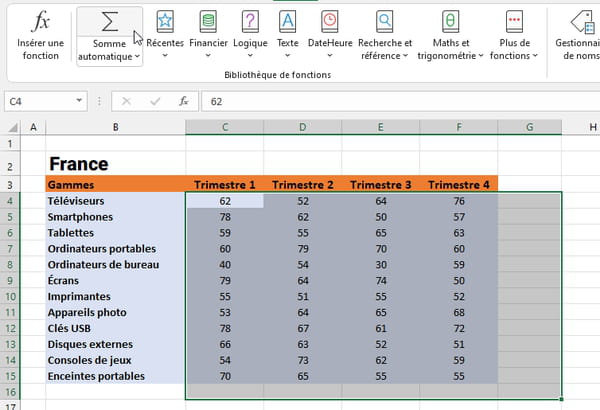
Task: Click the formula bar resize dots handle
Action: (x=99, y=101)
